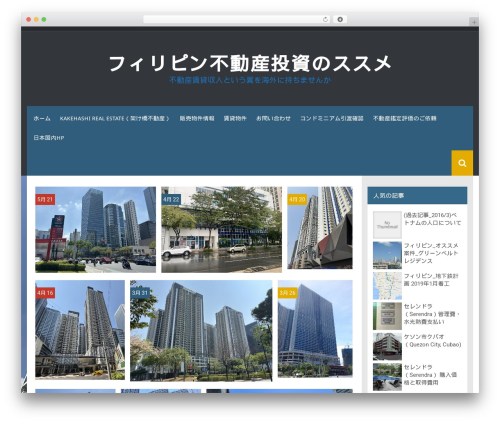Open article オススメ案件_グリーンベルトレジデンス
This screenshot has height=423, width=500.
(431, 253)
